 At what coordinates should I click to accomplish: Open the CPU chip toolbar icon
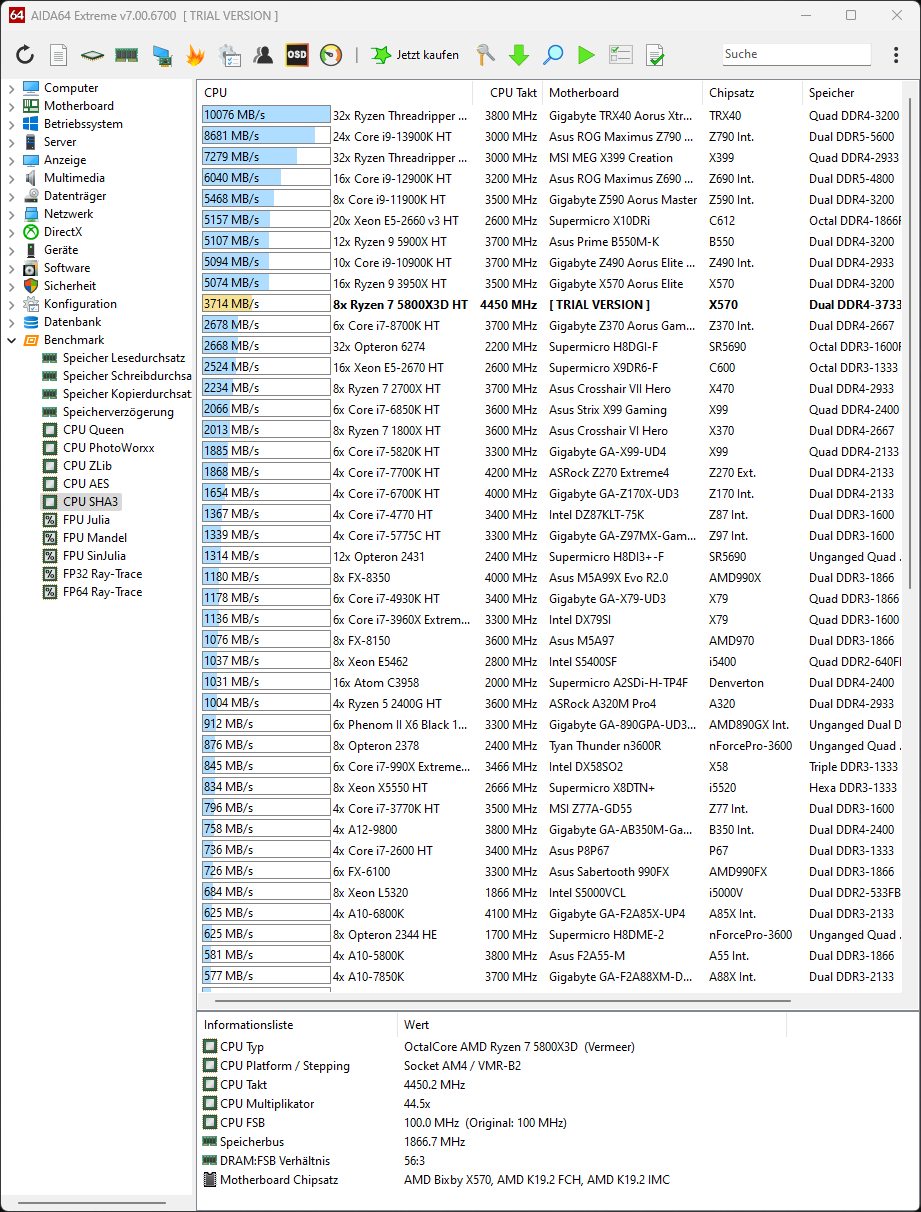(x=92, y=55)
